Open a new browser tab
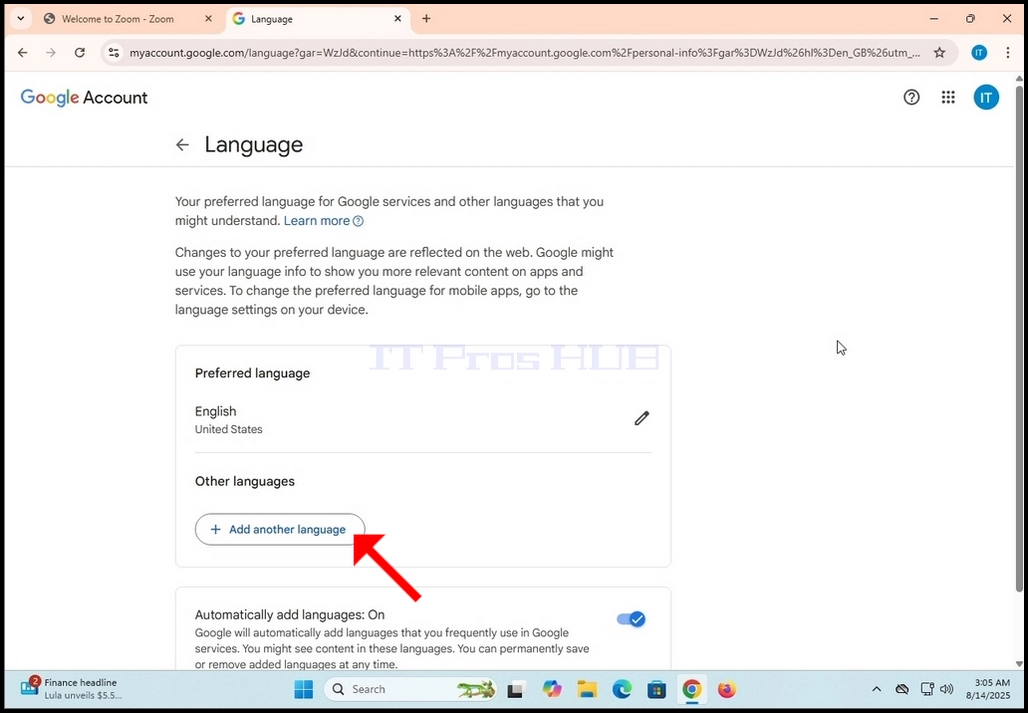Screen dimensions: 1028x713 426,19
